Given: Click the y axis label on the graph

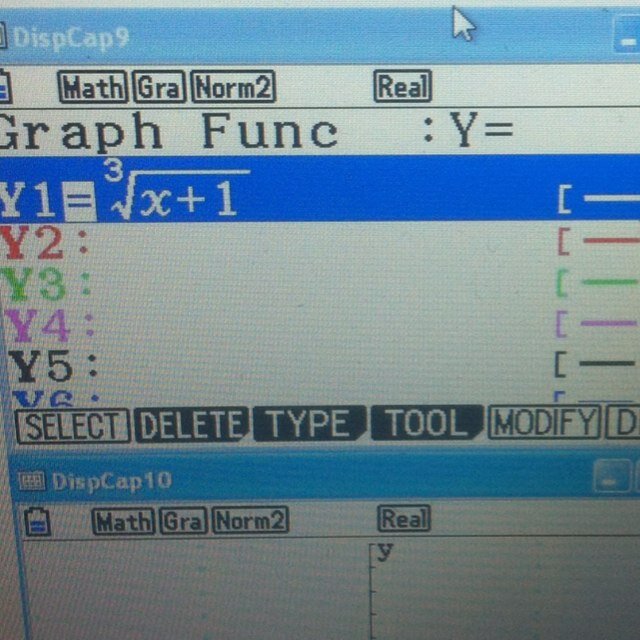Looking at the screenshot, I should 385,552.
